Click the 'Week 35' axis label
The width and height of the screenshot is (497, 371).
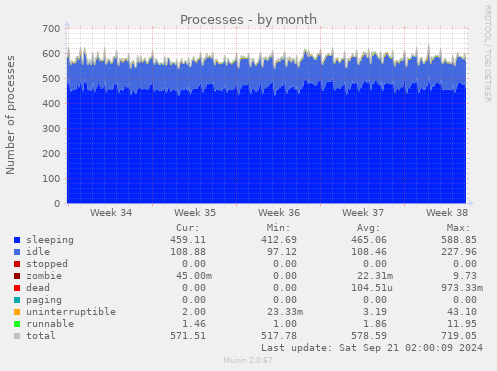click(195, 213)
